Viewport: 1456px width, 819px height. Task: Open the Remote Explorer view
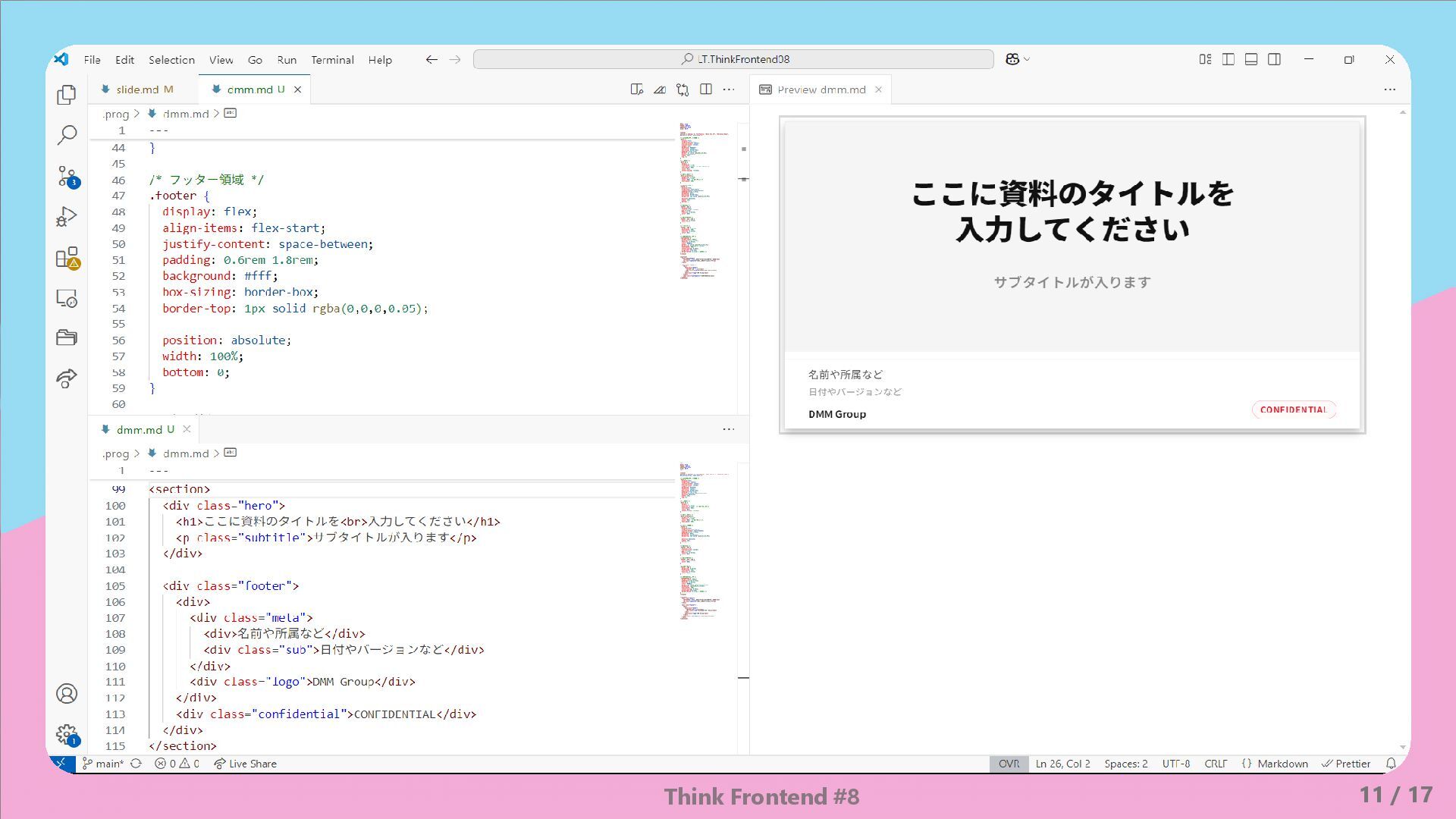[67, 299]
